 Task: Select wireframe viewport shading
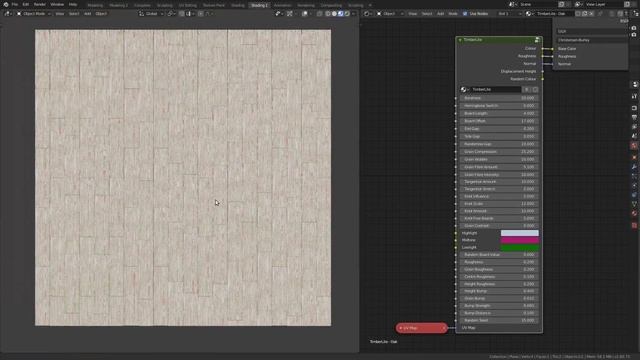coord(328,13)
